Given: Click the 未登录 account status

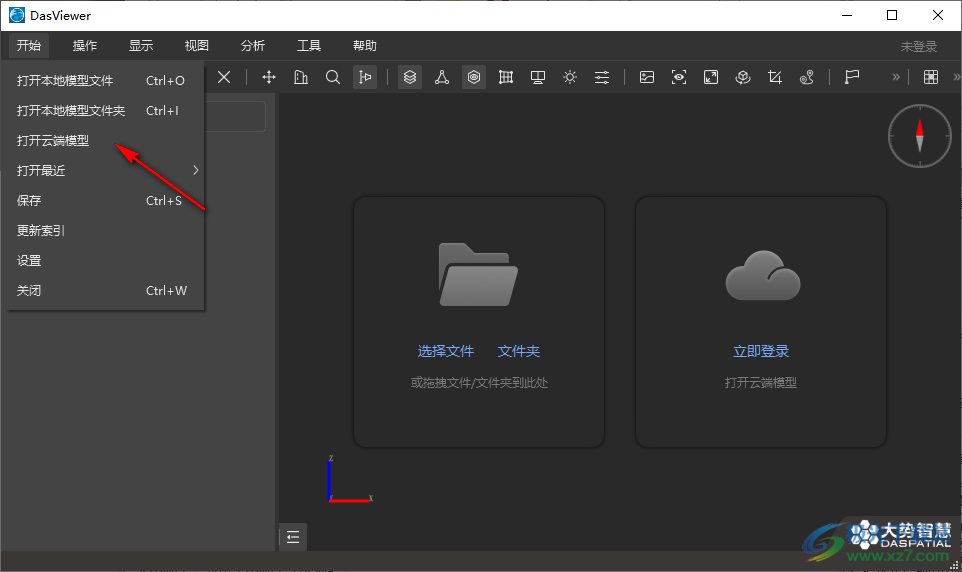Looking at the screenshot, I should point(918,47).
